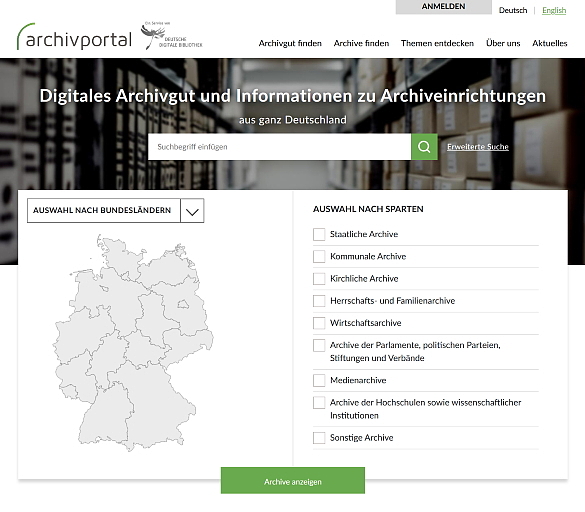Tick the Staatliche Archive checkbox
The height and width of the screenshot is (512, 585).
coord(319,234)
